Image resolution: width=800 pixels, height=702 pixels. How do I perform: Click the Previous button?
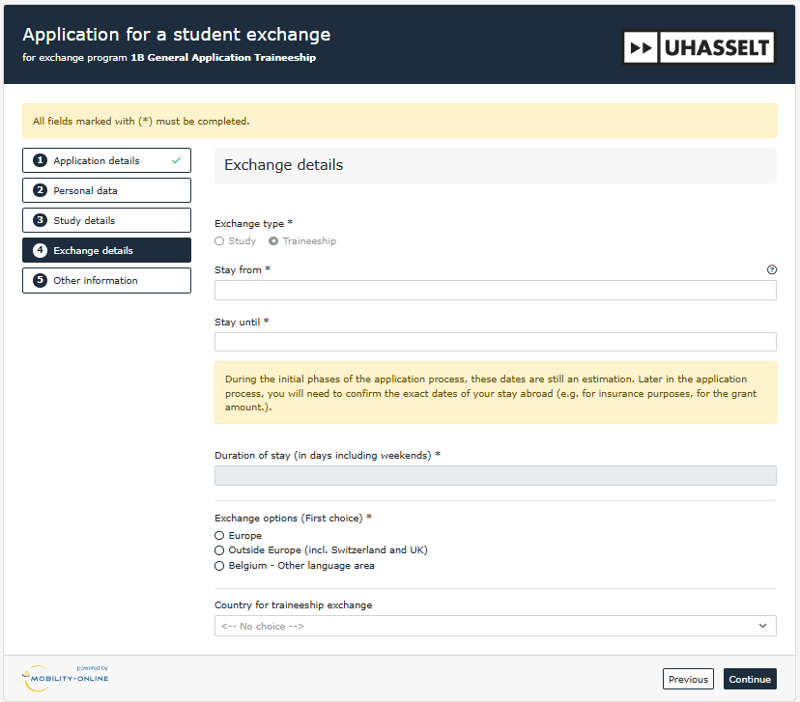[x=688, y=679]
